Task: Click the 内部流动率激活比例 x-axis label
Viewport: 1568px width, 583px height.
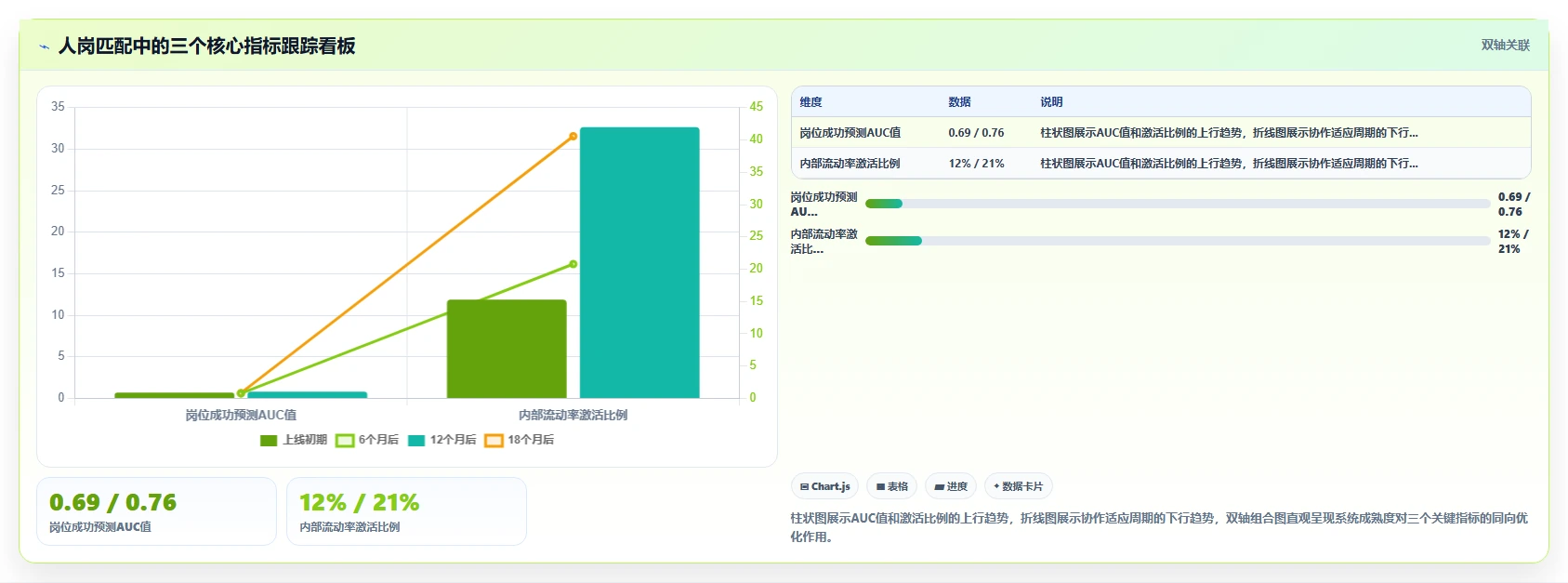Action: pos(573,415)
